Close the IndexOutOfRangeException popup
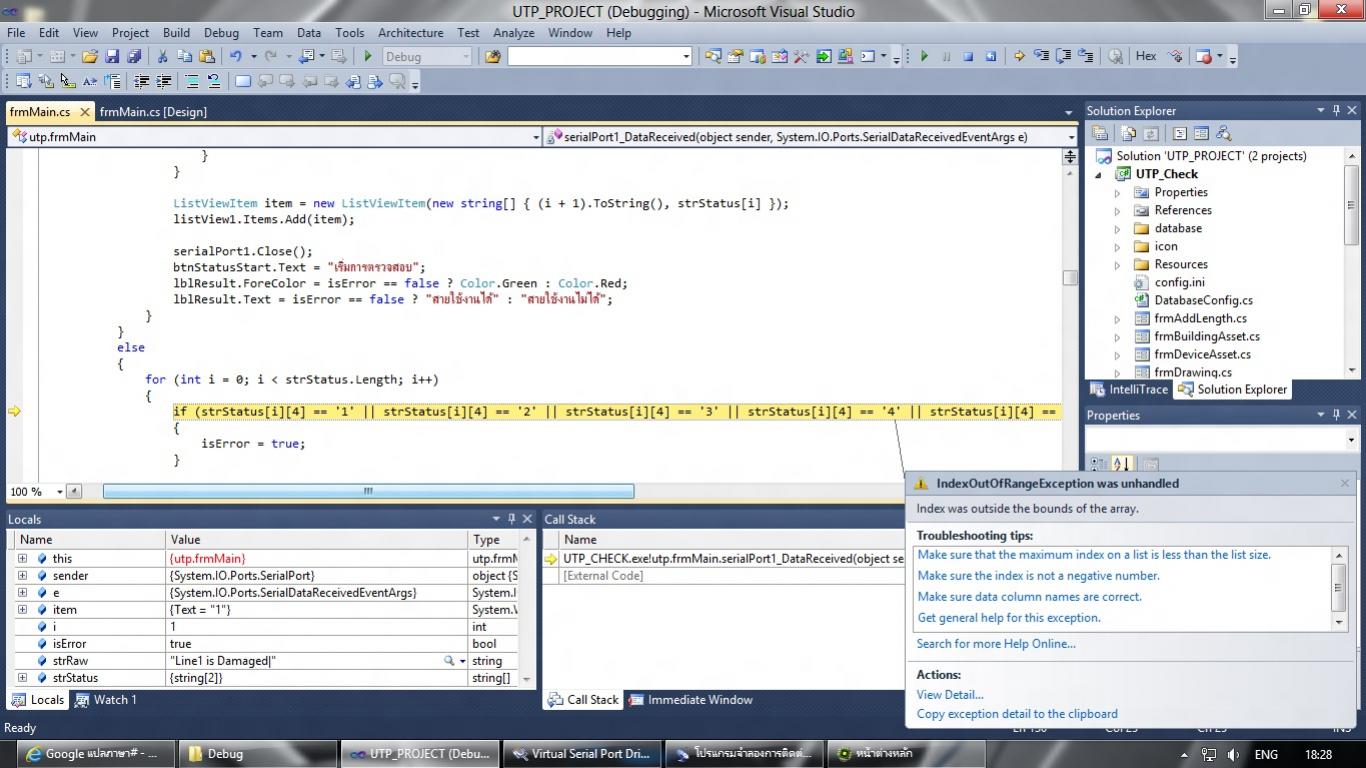 point(1344,483)
